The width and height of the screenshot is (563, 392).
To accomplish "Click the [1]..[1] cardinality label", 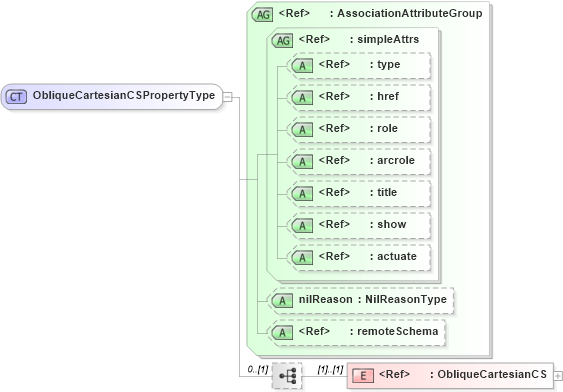I will [x=330, y=369].
